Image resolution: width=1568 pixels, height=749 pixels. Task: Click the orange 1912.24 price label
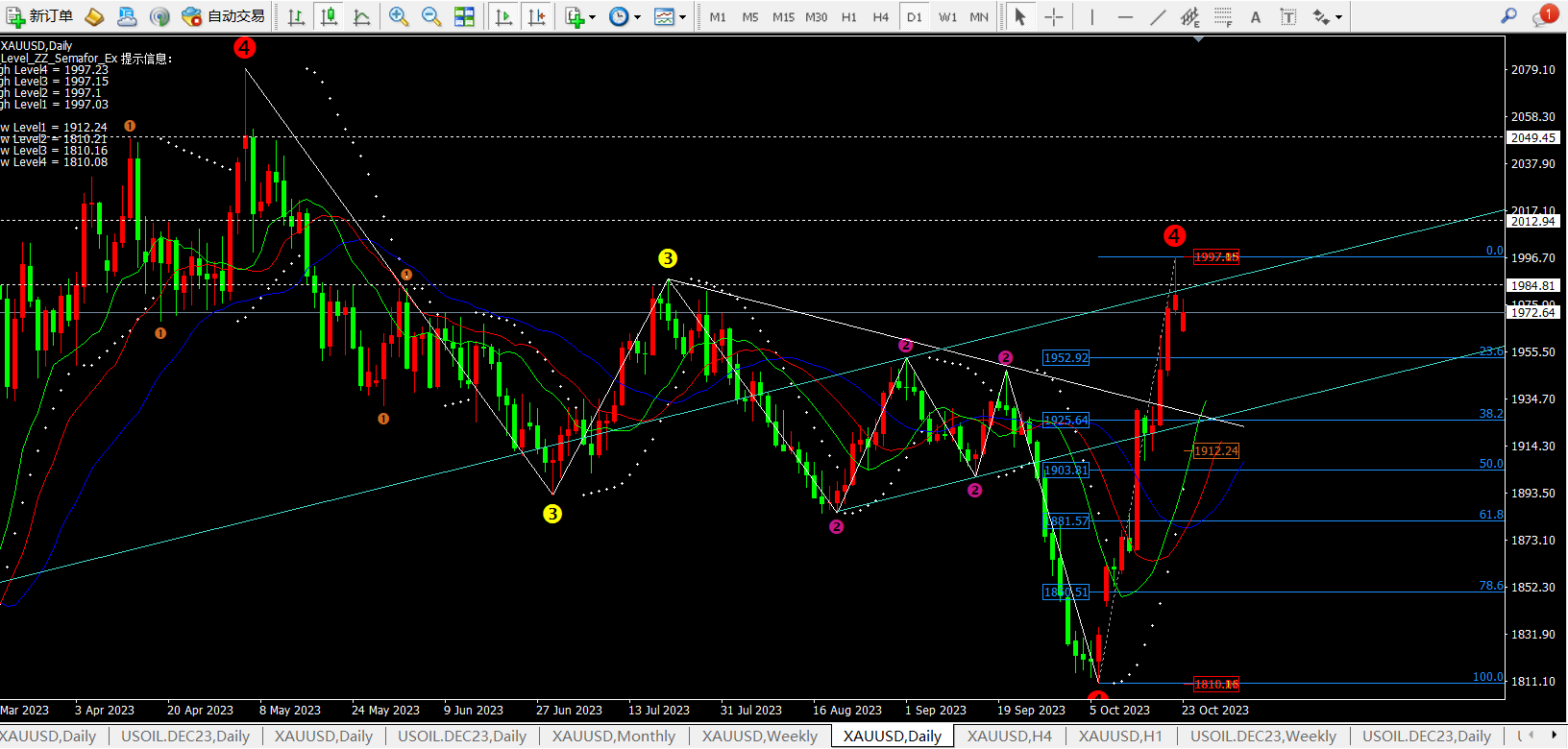(x=1216, y=451)
